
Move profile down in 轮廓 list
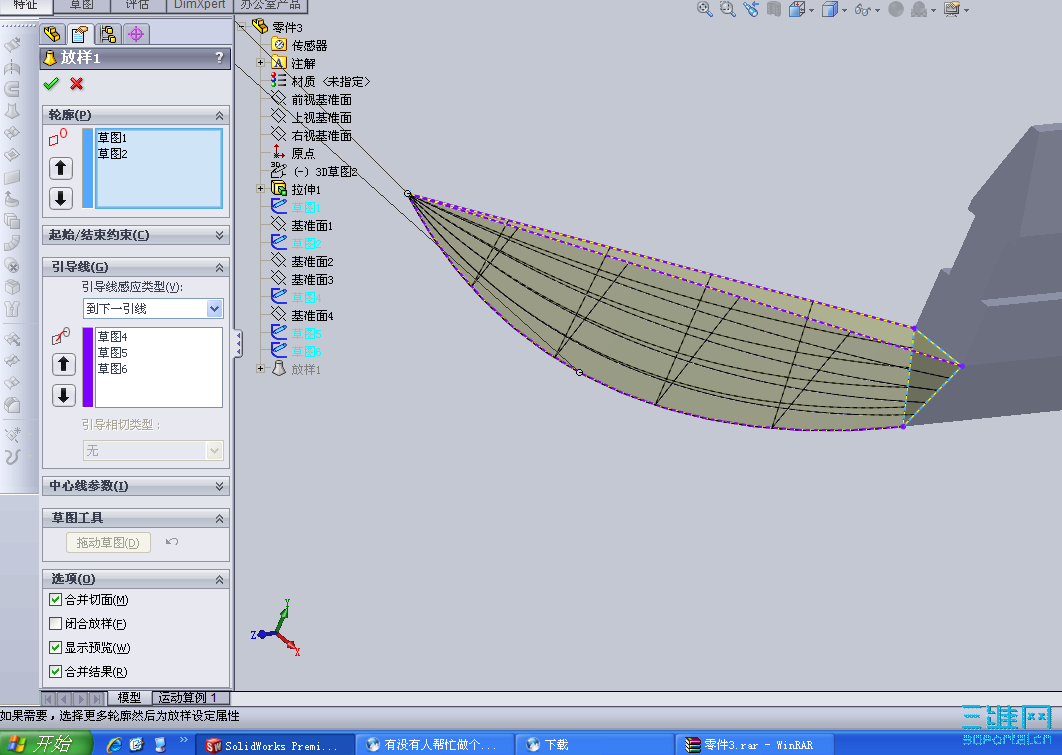(61, 198)
